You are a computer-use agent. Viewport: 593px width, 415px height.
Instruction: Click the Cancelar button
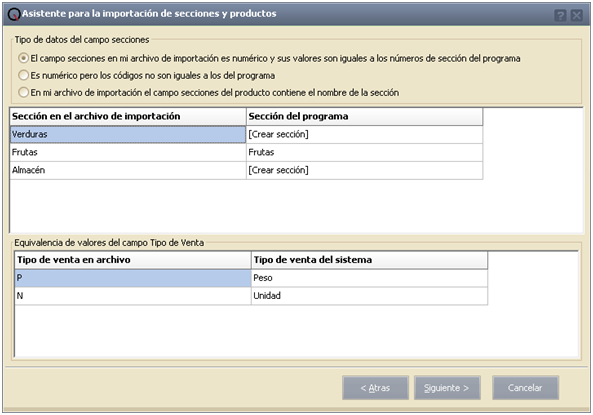tap(525, 388)
